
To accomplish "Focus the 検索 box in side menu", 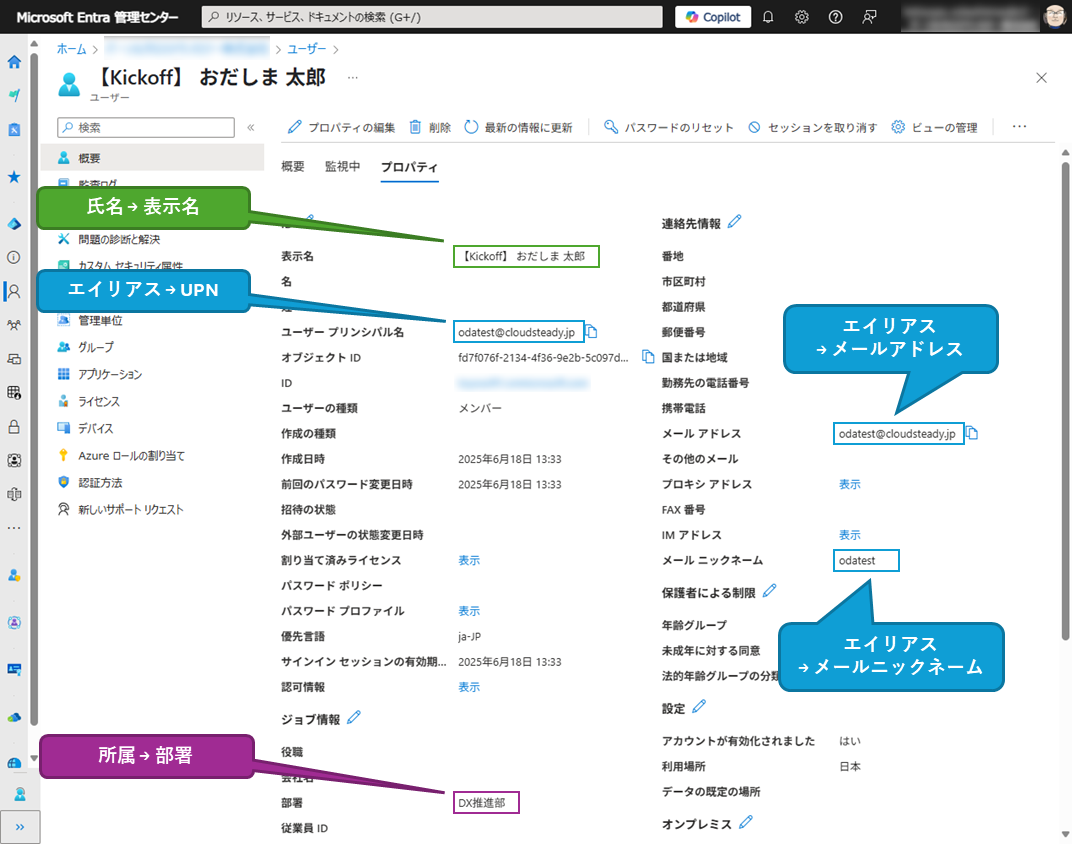I will point(146,127).
